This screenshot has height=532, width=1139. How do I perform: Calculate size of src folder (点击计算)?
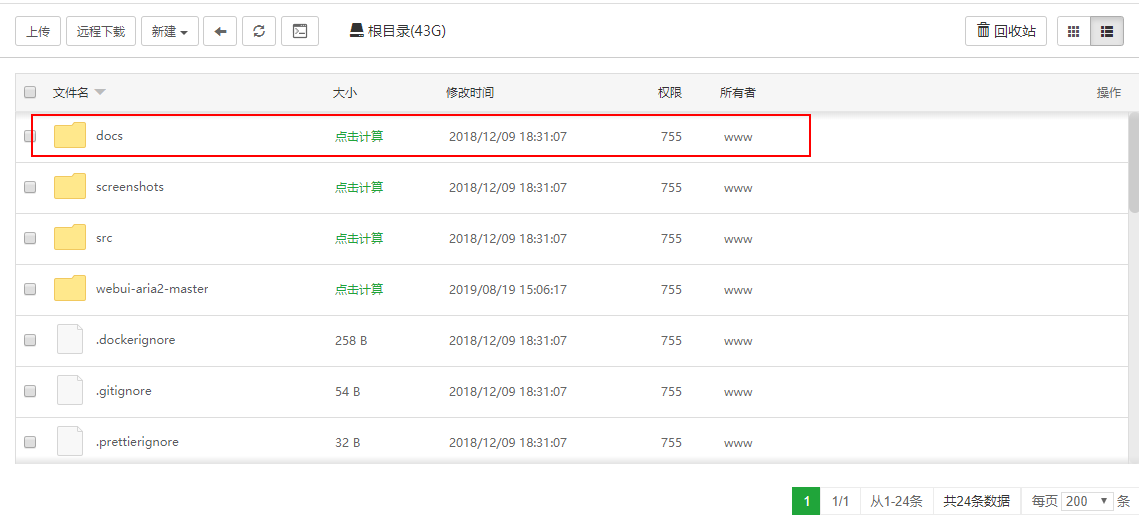(359, 238)
